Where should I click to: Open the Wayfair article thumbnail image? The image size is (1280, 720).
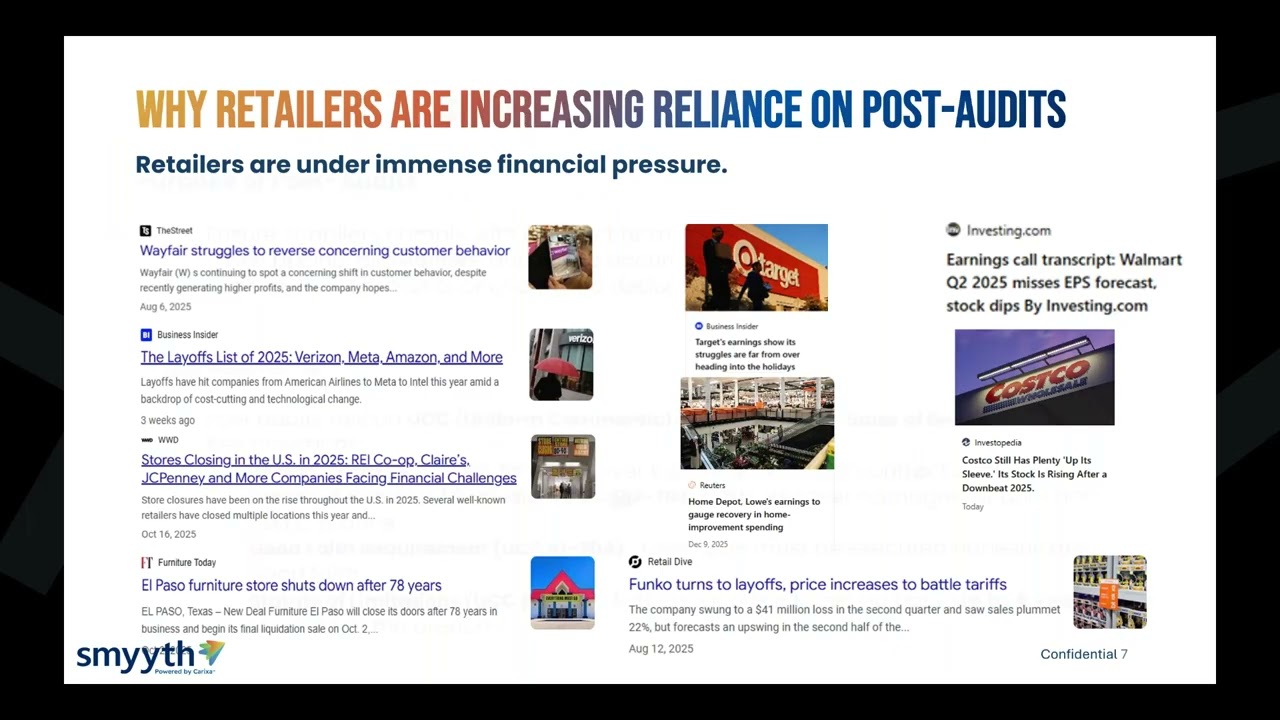(560, 257)
